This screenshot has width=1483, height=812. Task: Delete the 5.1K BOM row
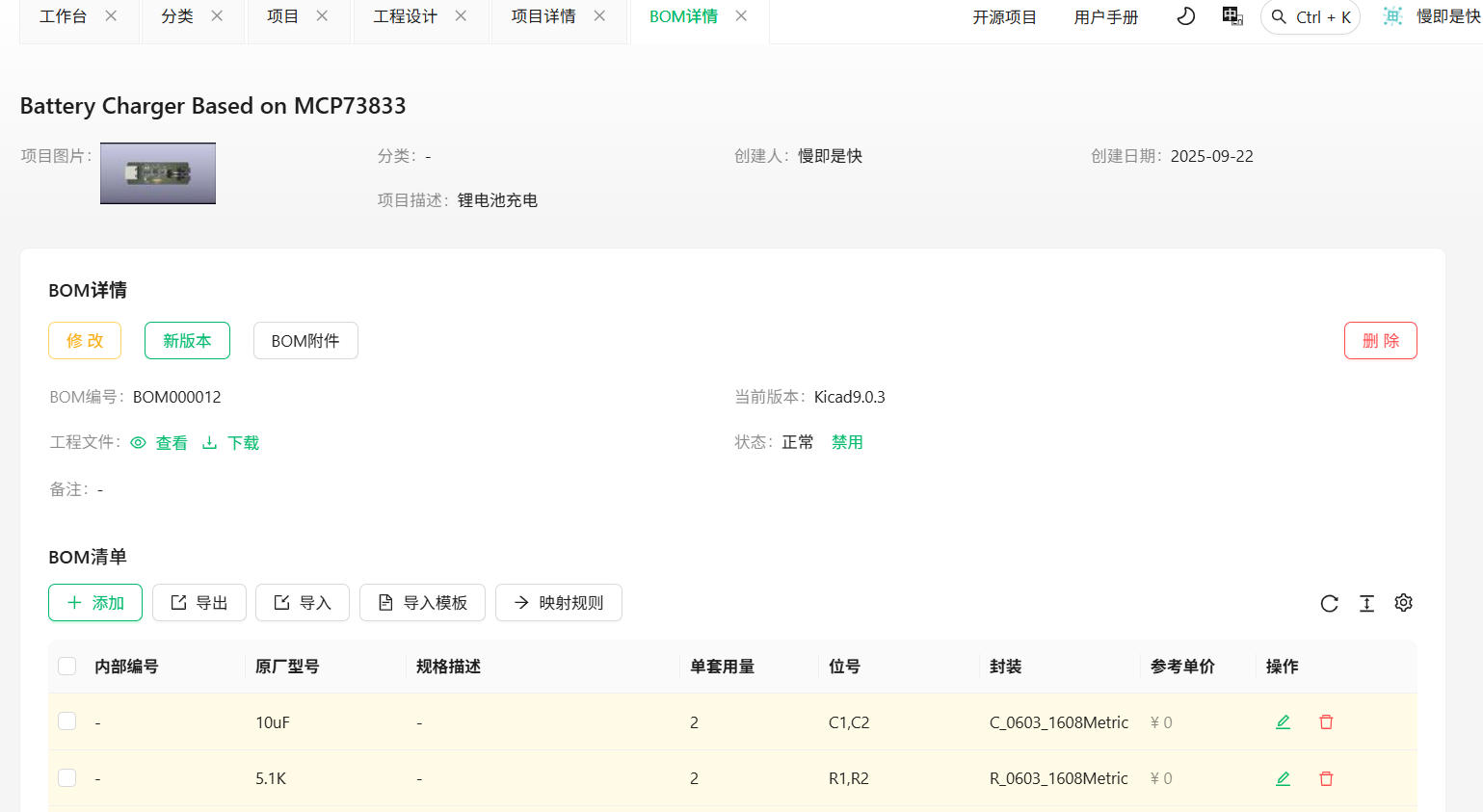[x=1326, y=778]
